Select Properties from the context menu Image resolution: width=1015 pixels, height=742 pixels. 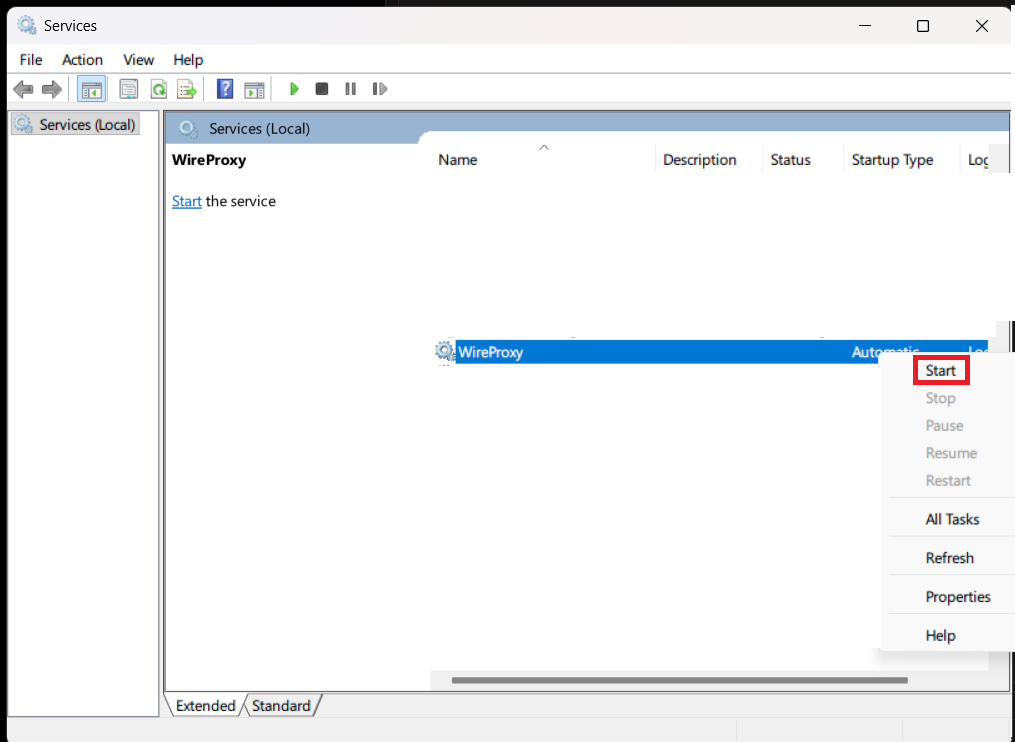[x=957, y=597]
